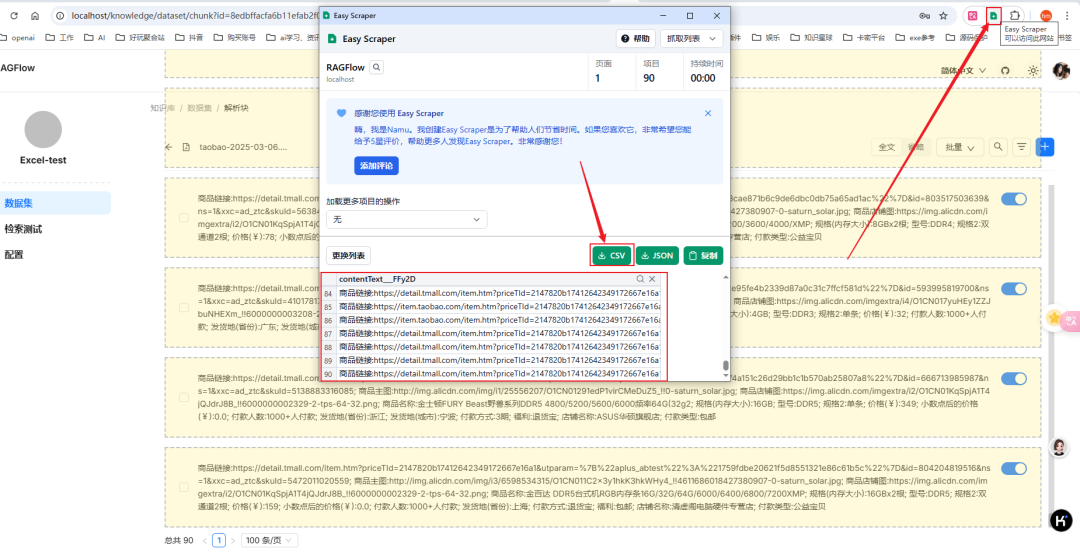Screen dimensions: 1080x559
Task: Click the 复制 copy button
Action: coord(703,255)
